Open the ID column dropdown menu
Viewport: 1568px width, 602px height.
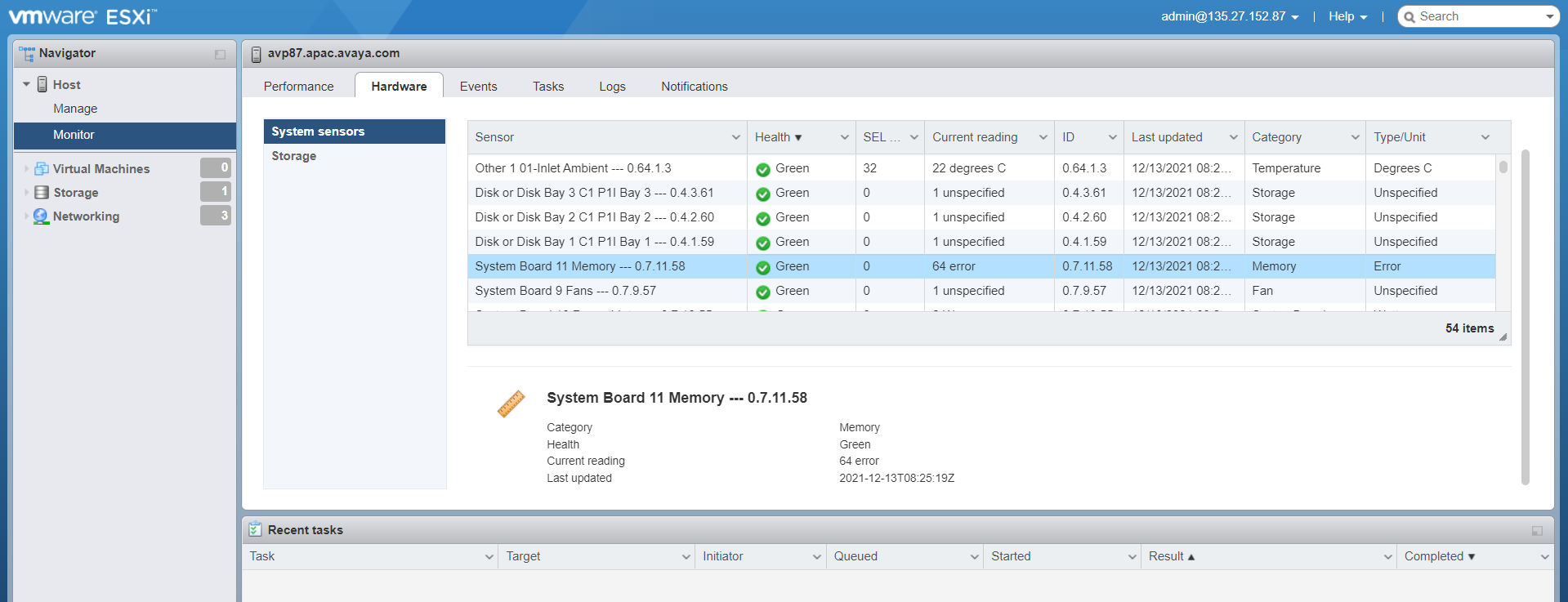point(1112,137)
